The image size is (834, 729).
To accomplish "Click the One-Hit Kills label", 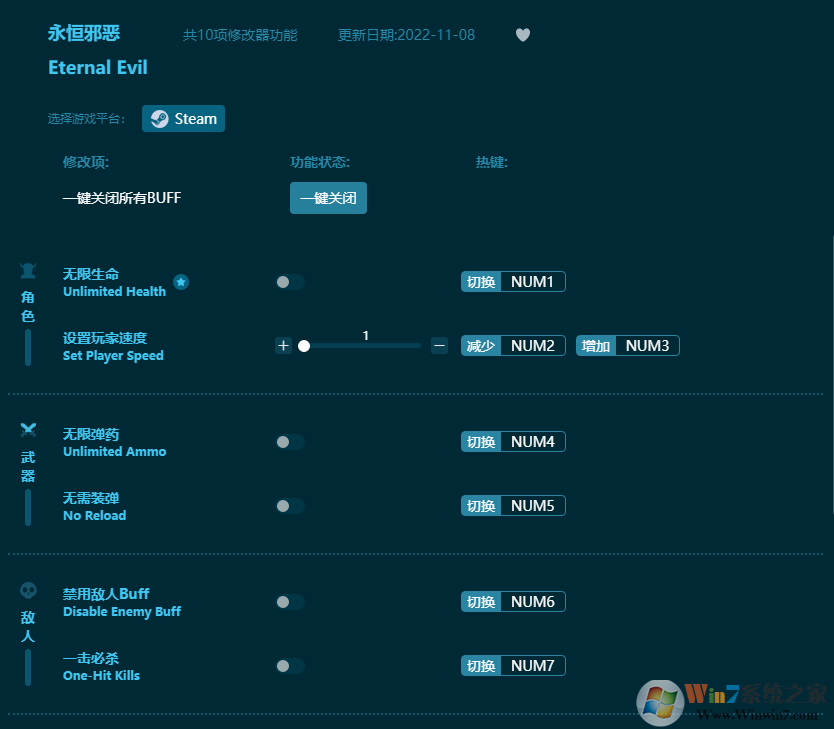I will [101, 675].
